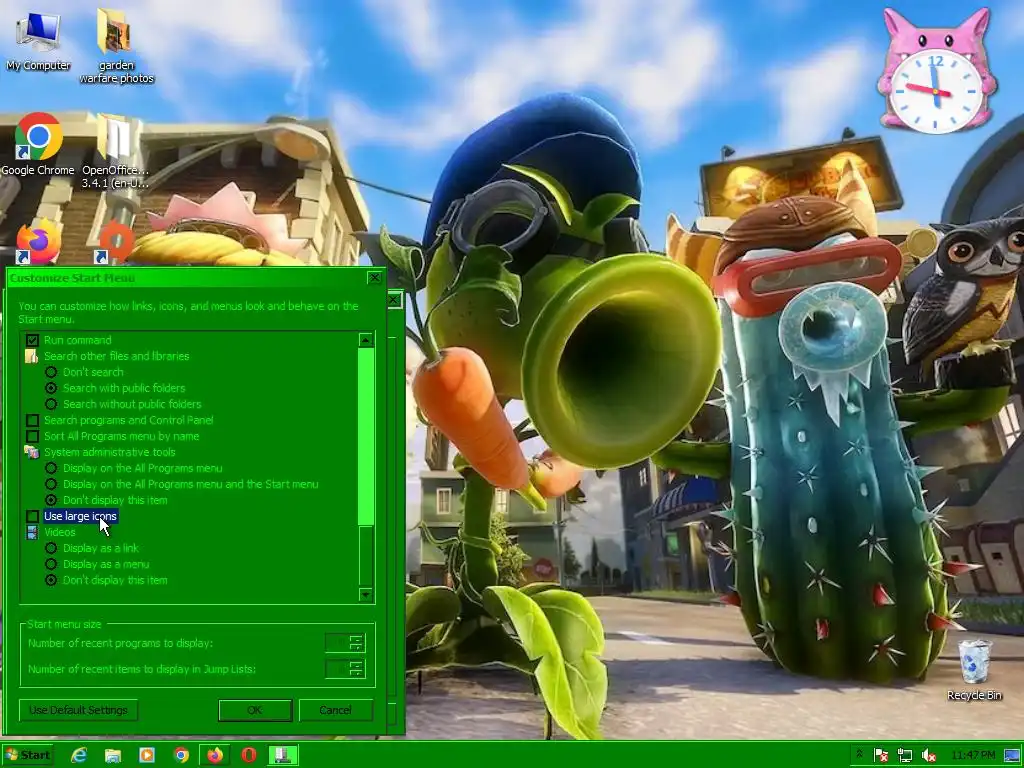The width and height of the screenshot is (1024, 768).
Task: Select Search with public folders option
Action: pyautogui.click(x=51, y=388)
